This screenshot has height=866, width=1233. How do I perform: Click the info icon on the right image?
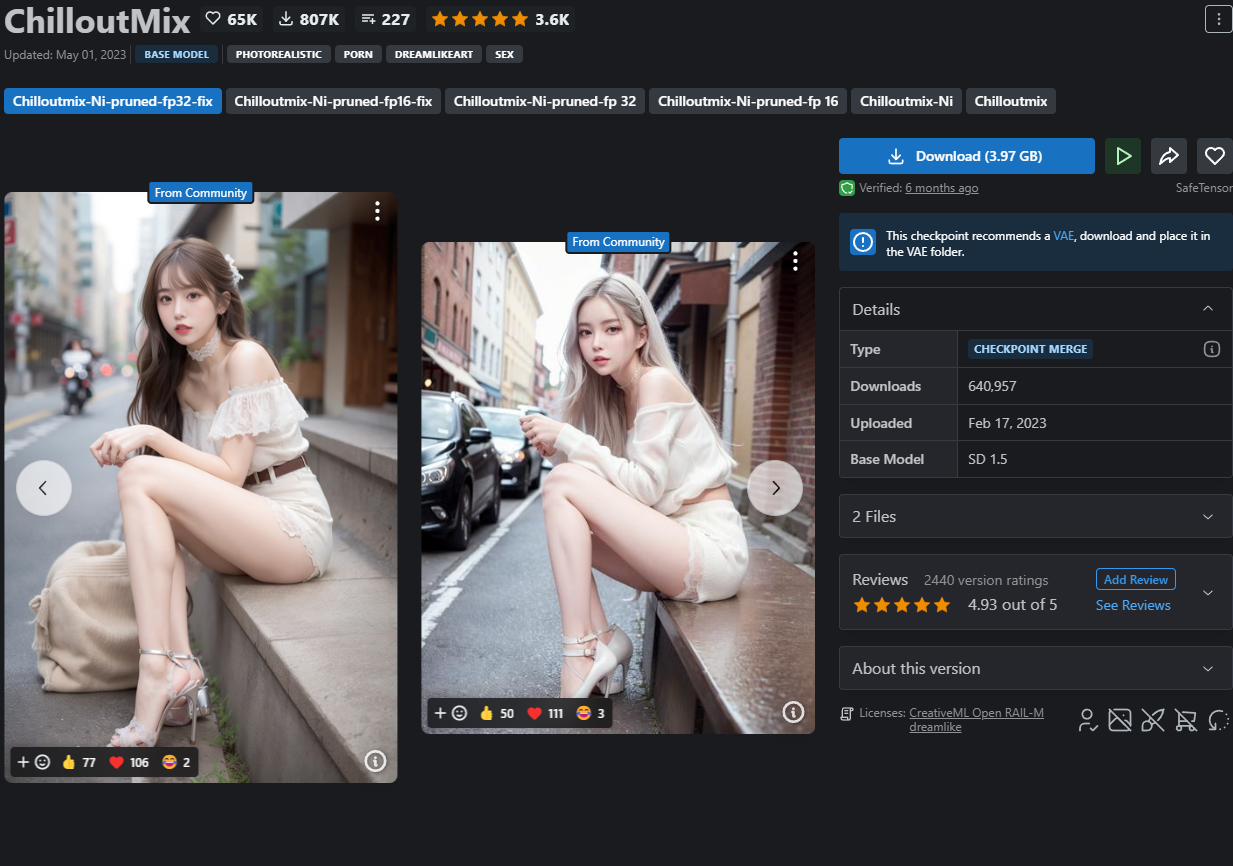point(793,712)
